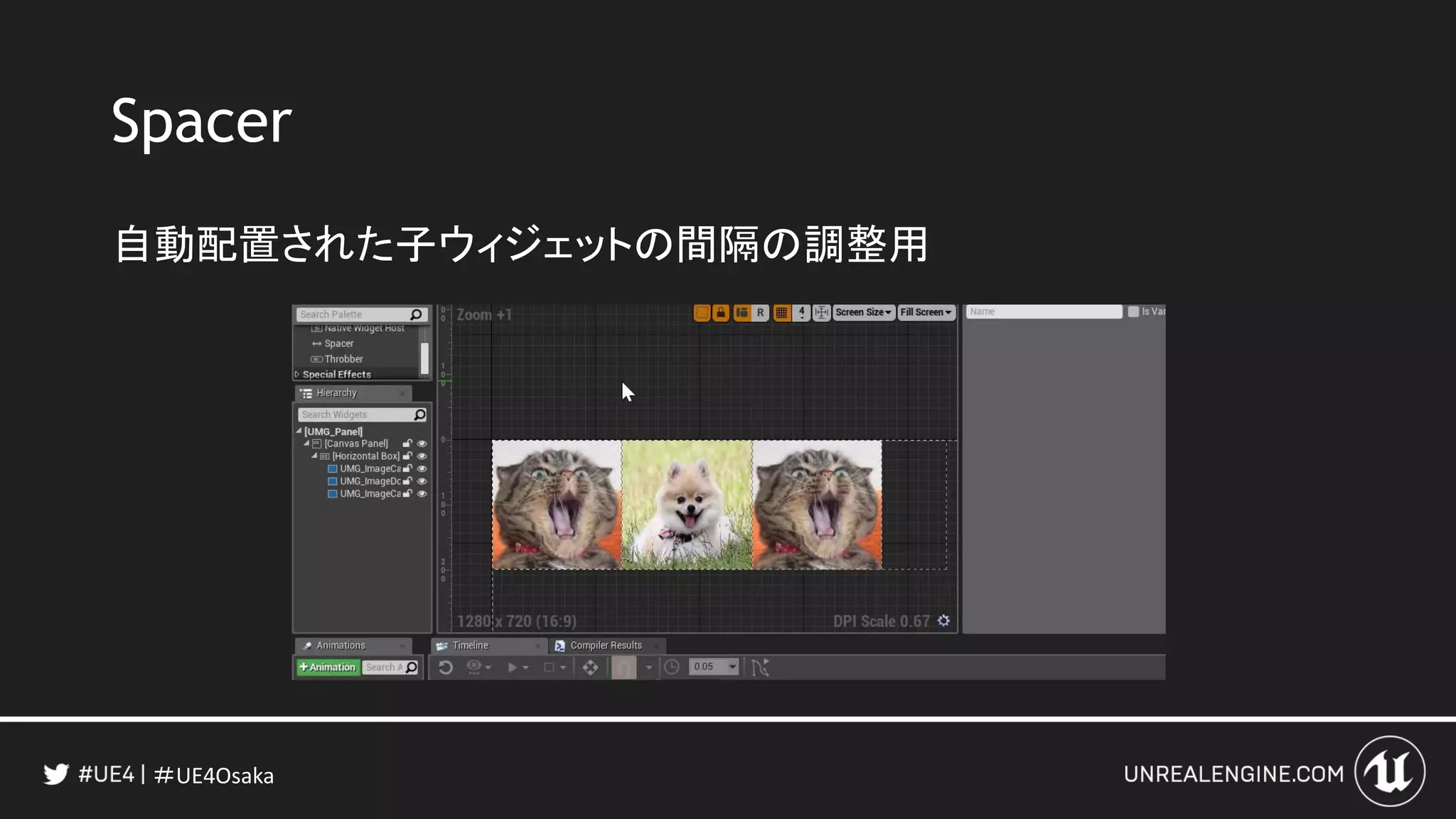Viewport: 1456px width, 819px height.
Task: Click the timeline key color swatch
Action: [624, 668]
